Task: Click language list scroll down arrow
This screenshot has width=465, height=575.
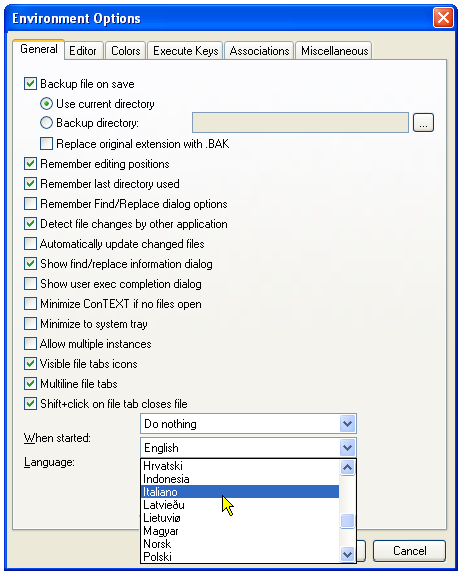Action: (x=347, y=554)
